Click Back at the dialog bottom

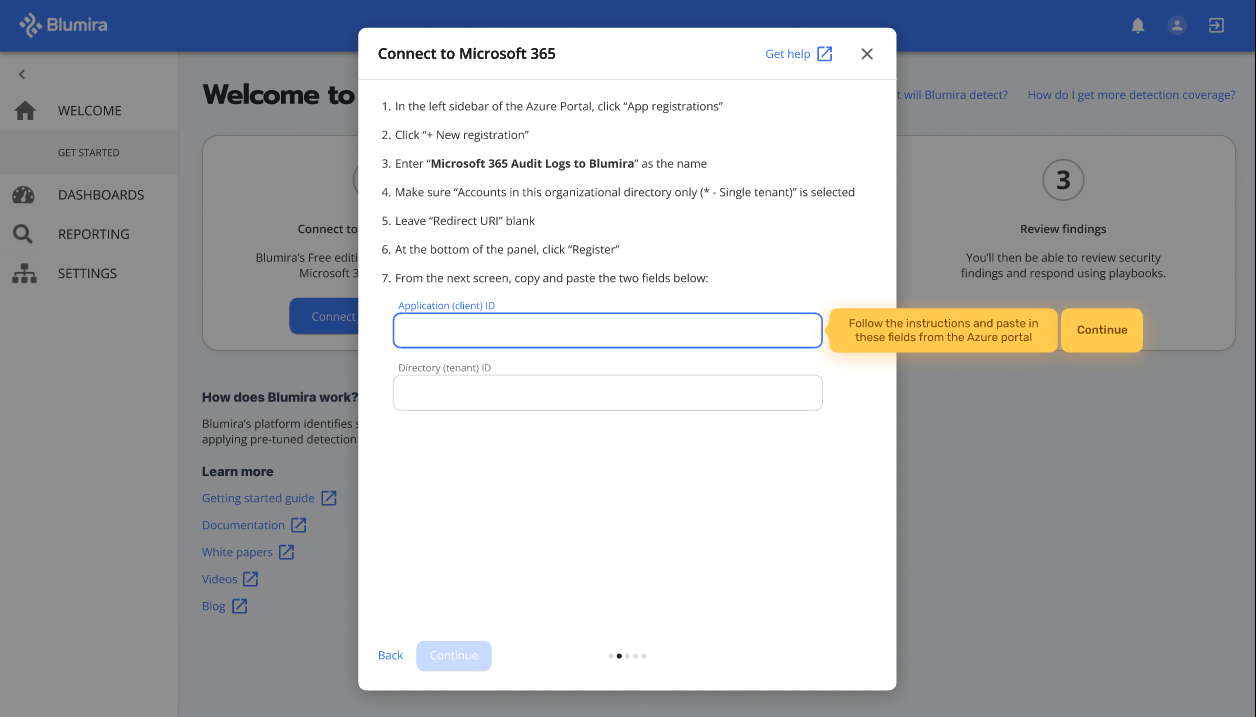tap(391, 656)
